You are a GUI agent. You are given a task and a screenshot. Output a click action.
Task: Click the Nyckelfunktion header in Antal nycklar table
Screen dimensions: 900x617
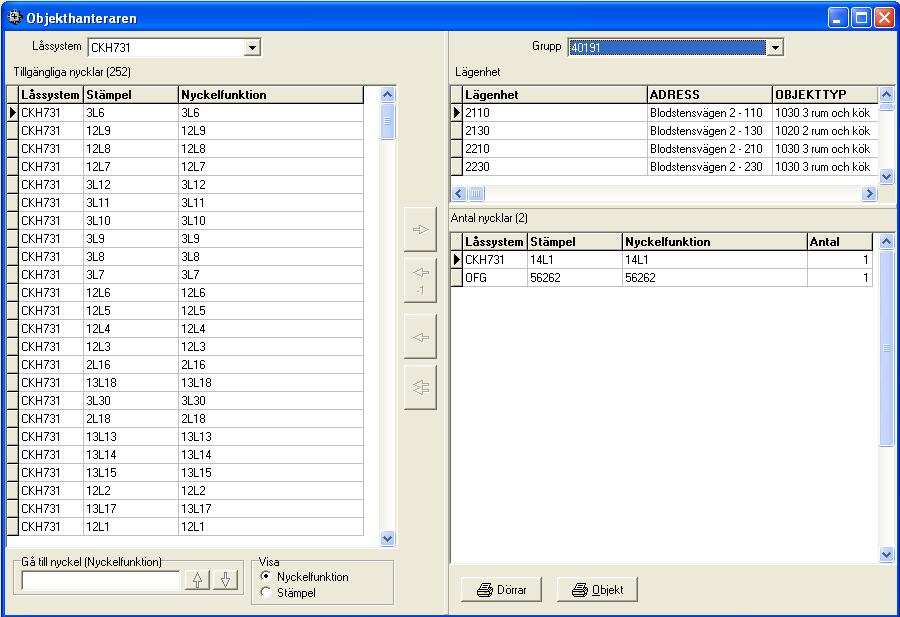tap(715, 242)
